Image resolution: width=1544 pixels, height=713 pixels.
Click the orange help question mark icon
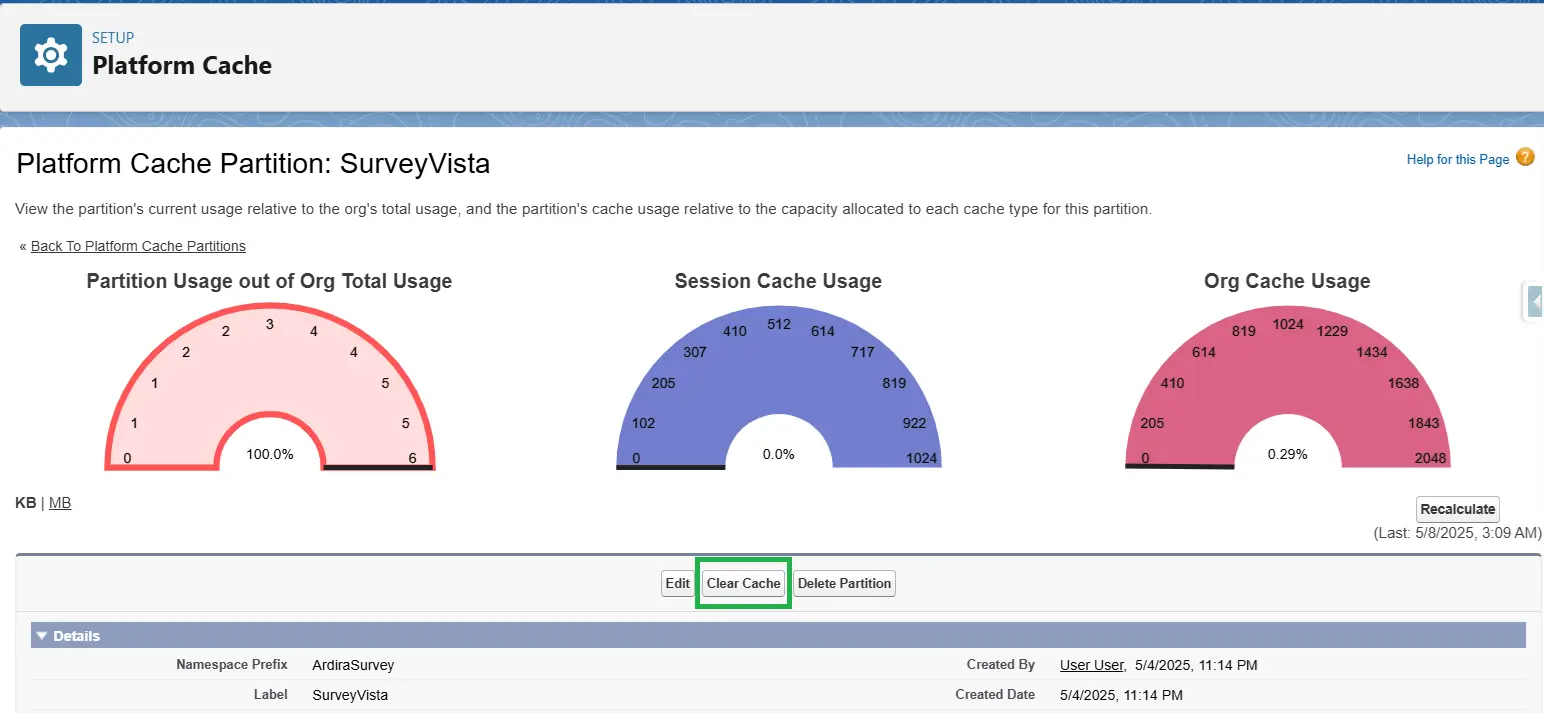pyautogui.click(x=1524, y=157)
